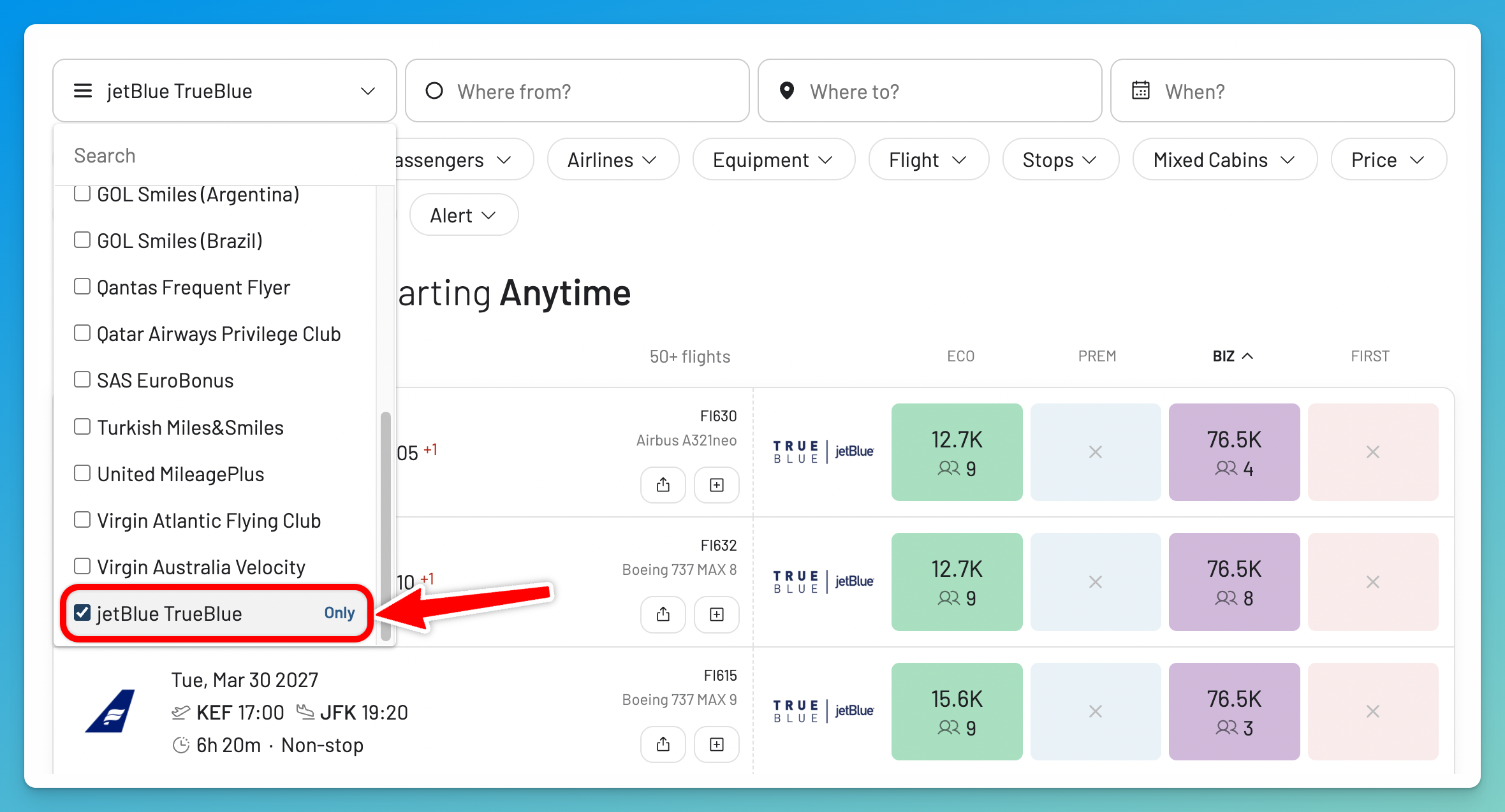This screenshot has width=1505, height=812.
Task: Check Virgin Atlantic Flying Club
Action: pyautogui.click(x=82, y=520)
